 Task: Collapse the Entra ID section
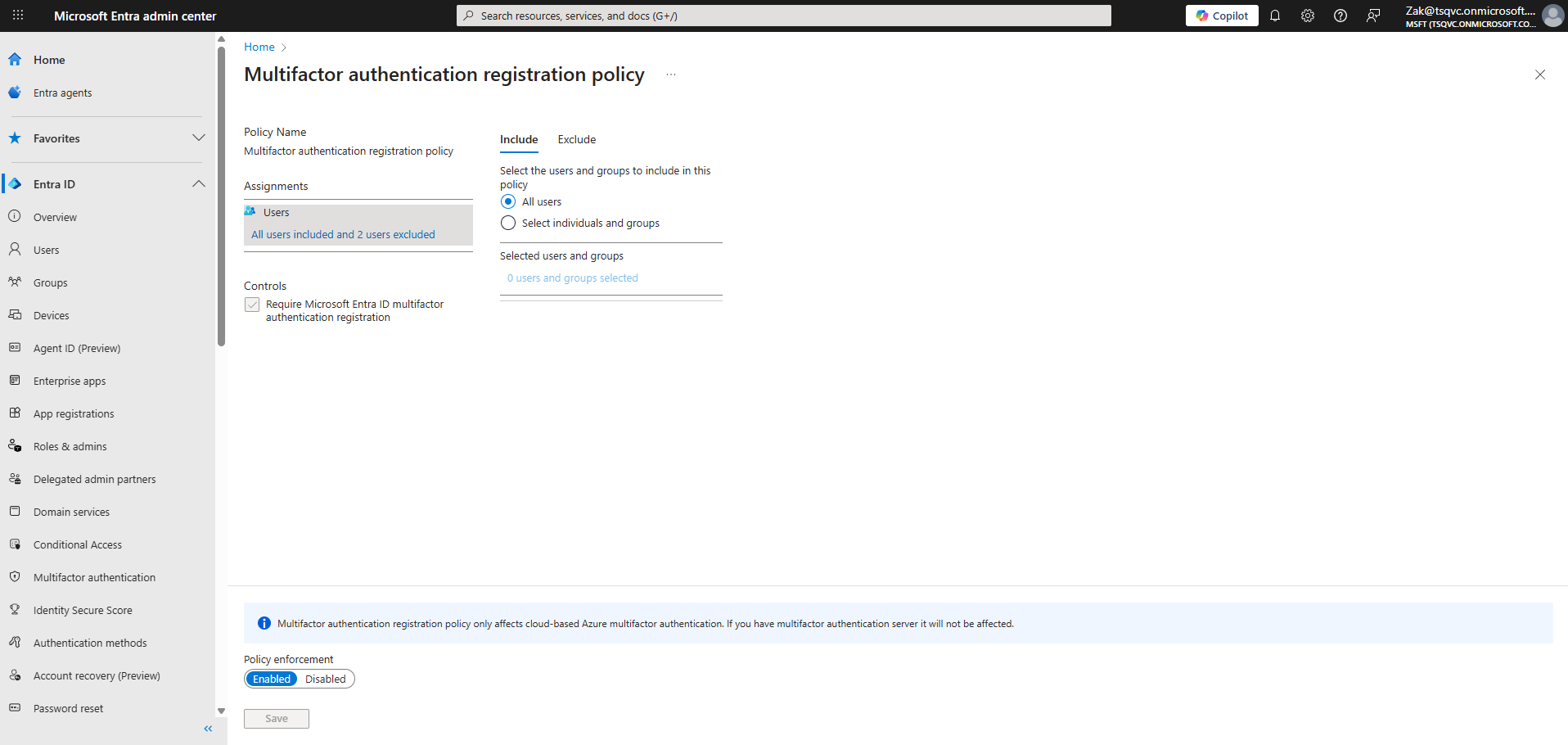coord(198,184)
